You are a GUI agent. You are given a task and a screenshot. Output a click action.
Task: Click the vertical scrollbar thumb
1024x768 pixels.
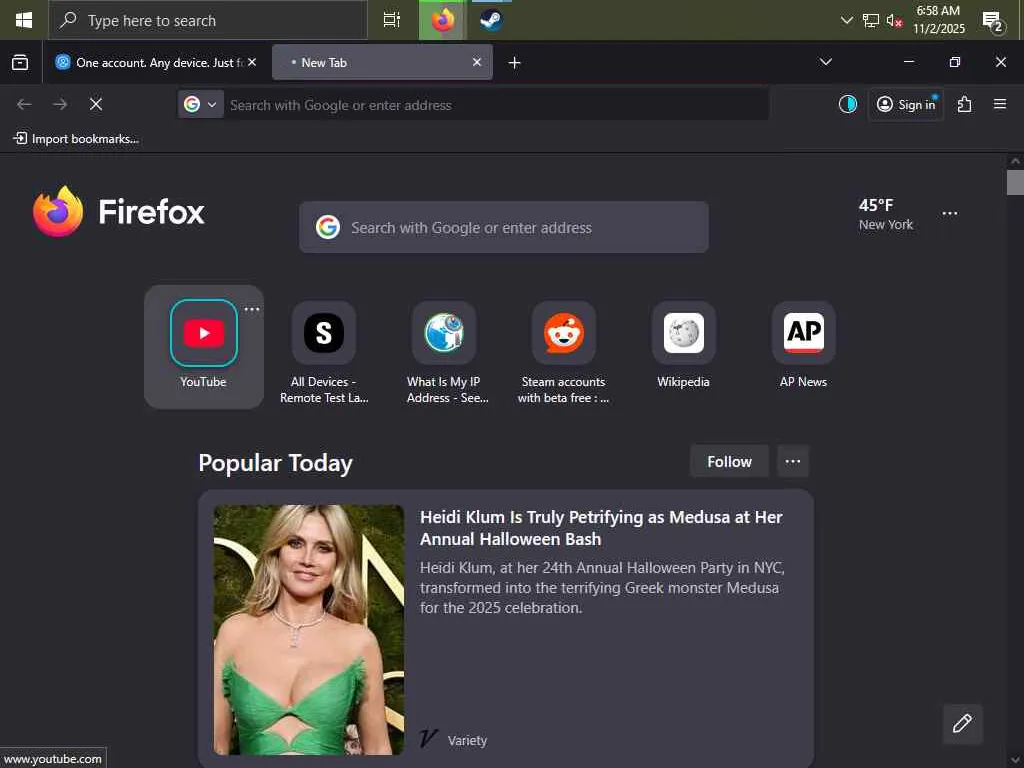pos(1015,182)
